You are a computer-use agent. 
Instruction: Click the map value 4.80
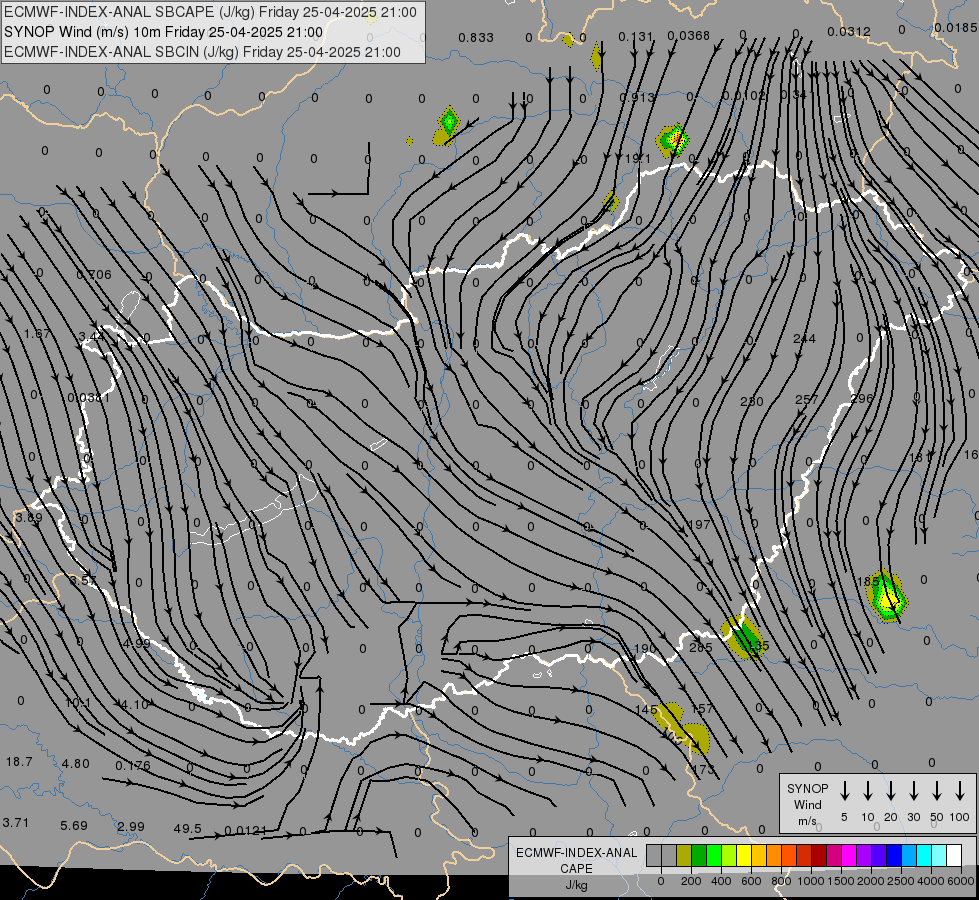(76, 763)
